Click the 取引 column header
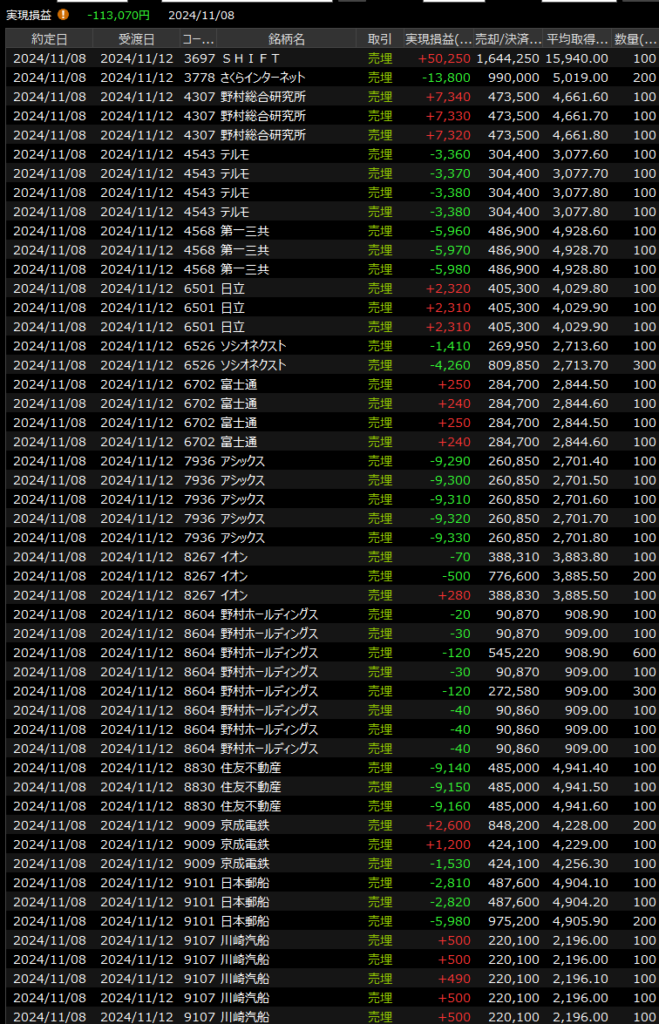 click(380, 39)
